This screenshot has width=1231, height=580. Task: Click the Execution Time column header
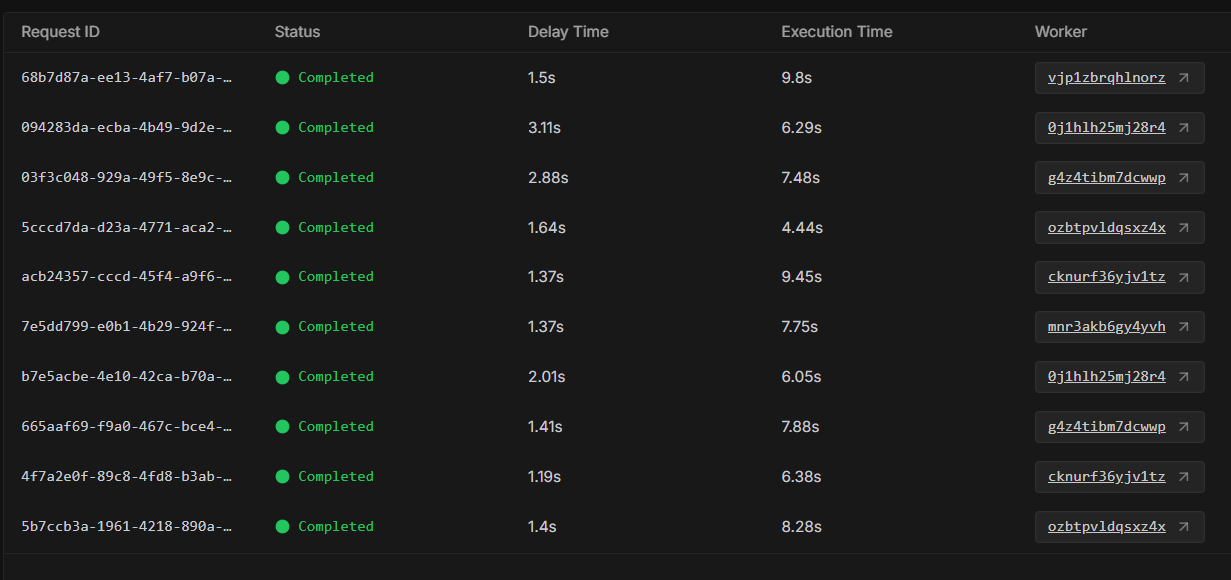[x=836, y=32]
